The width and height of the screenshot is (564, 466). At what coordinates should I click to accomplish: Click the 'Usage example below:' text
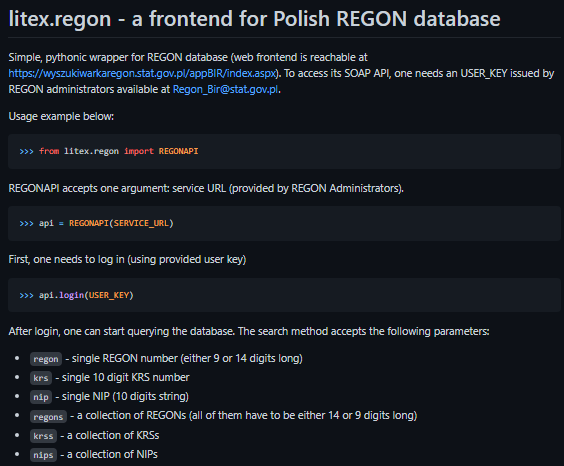click(x=61, y=116)
